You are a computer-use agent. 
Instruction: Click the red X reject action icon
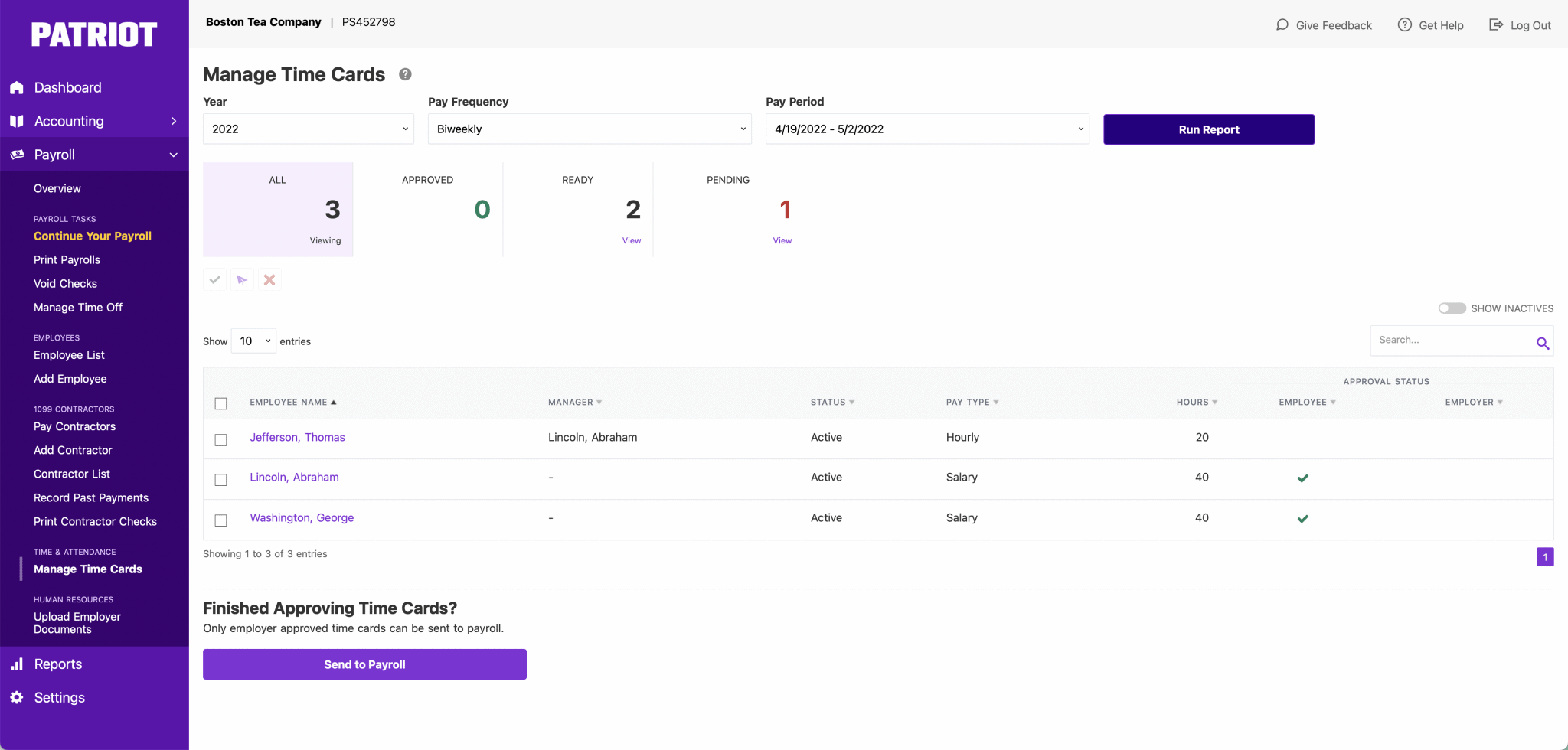click(x=269, y=279)
